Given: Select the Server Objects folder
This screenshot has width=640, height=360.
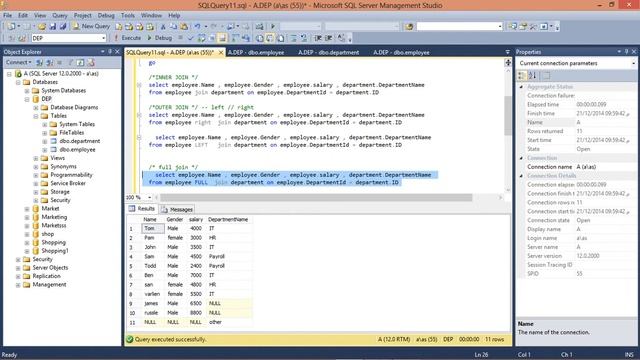Looking at the screenshot, I should pos(50,268).
